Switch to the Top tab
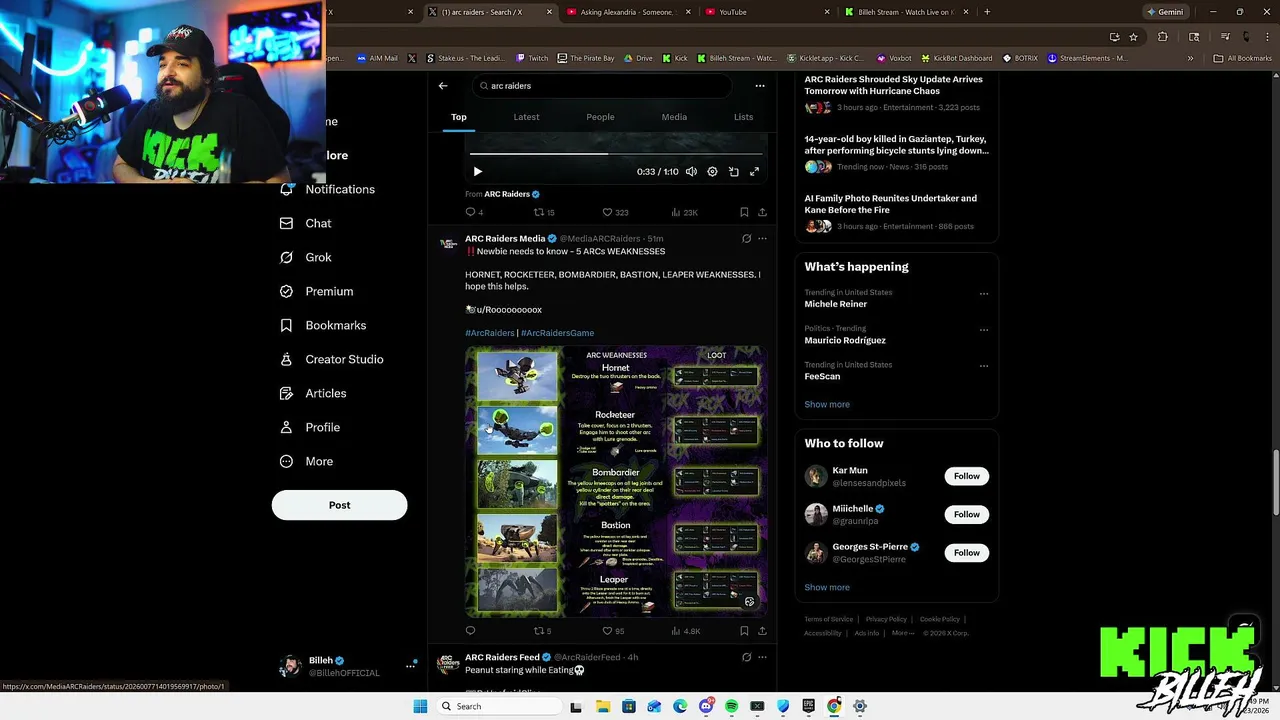1280x720 pixels. tap(458, 117)
